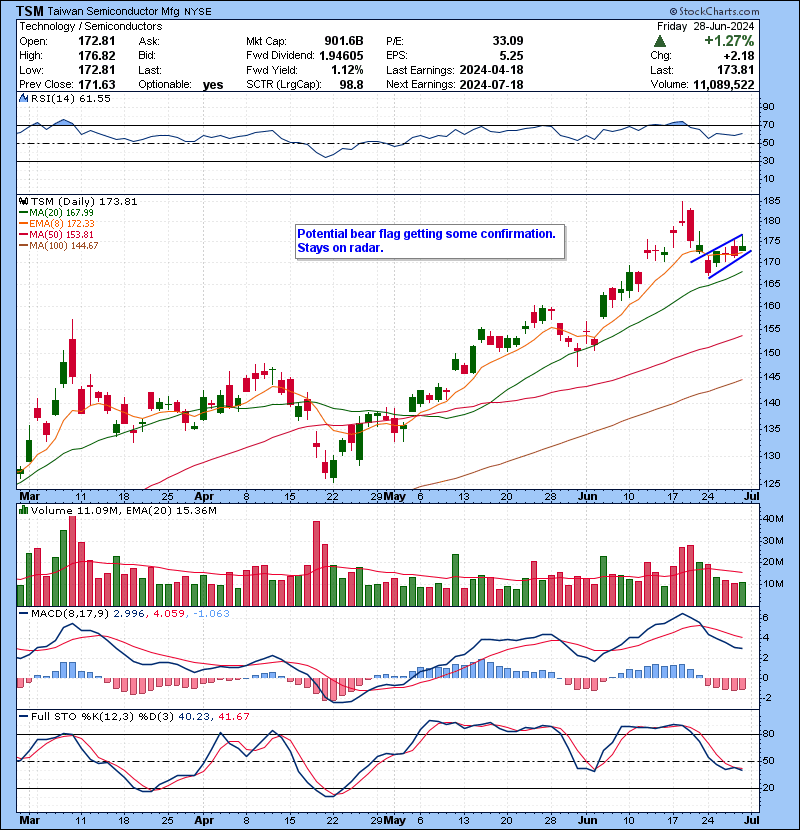Image resolution: width=800 pixels, height=830 pixels.
Task: Click the Fwd Yield value 1.12%
Action: [347, 70]
